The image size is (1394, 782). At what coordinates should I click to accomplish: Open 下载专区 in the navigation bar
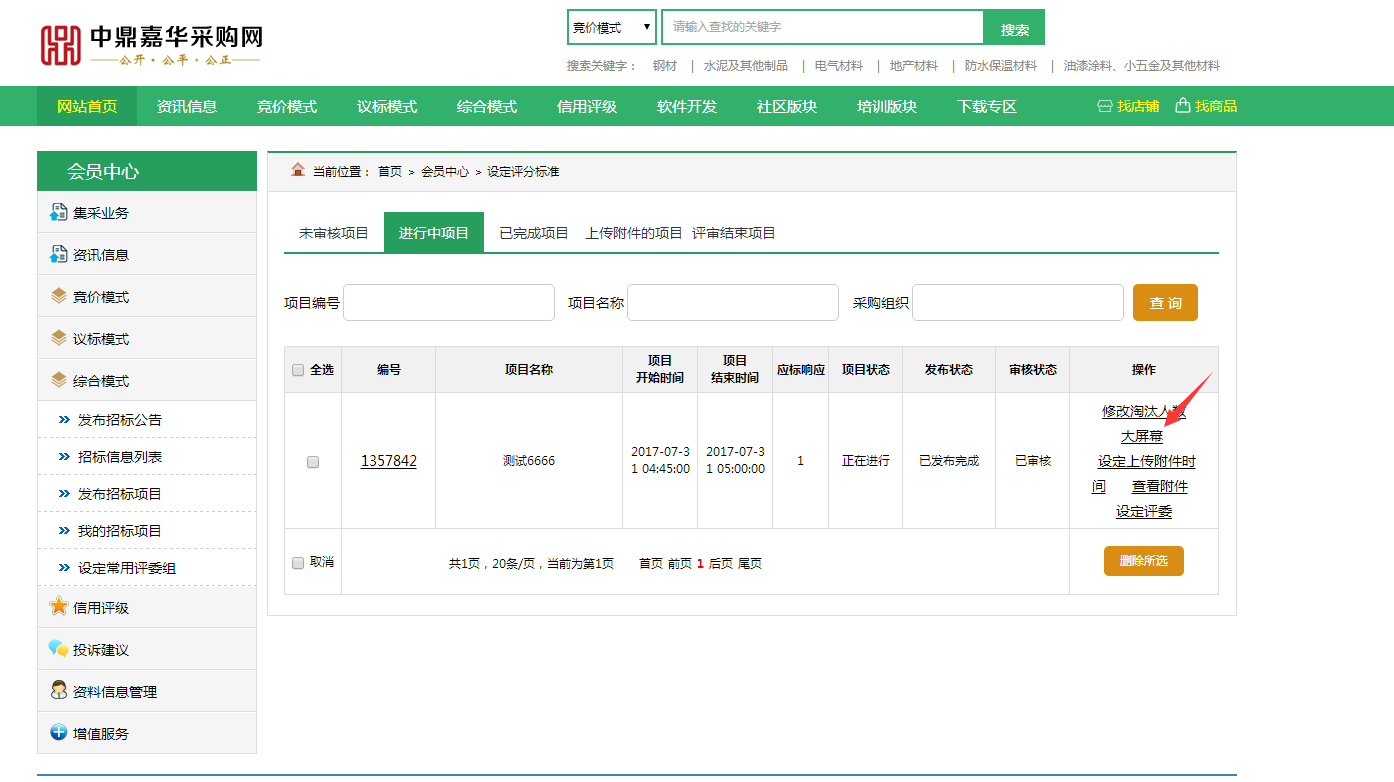point(987,106)
